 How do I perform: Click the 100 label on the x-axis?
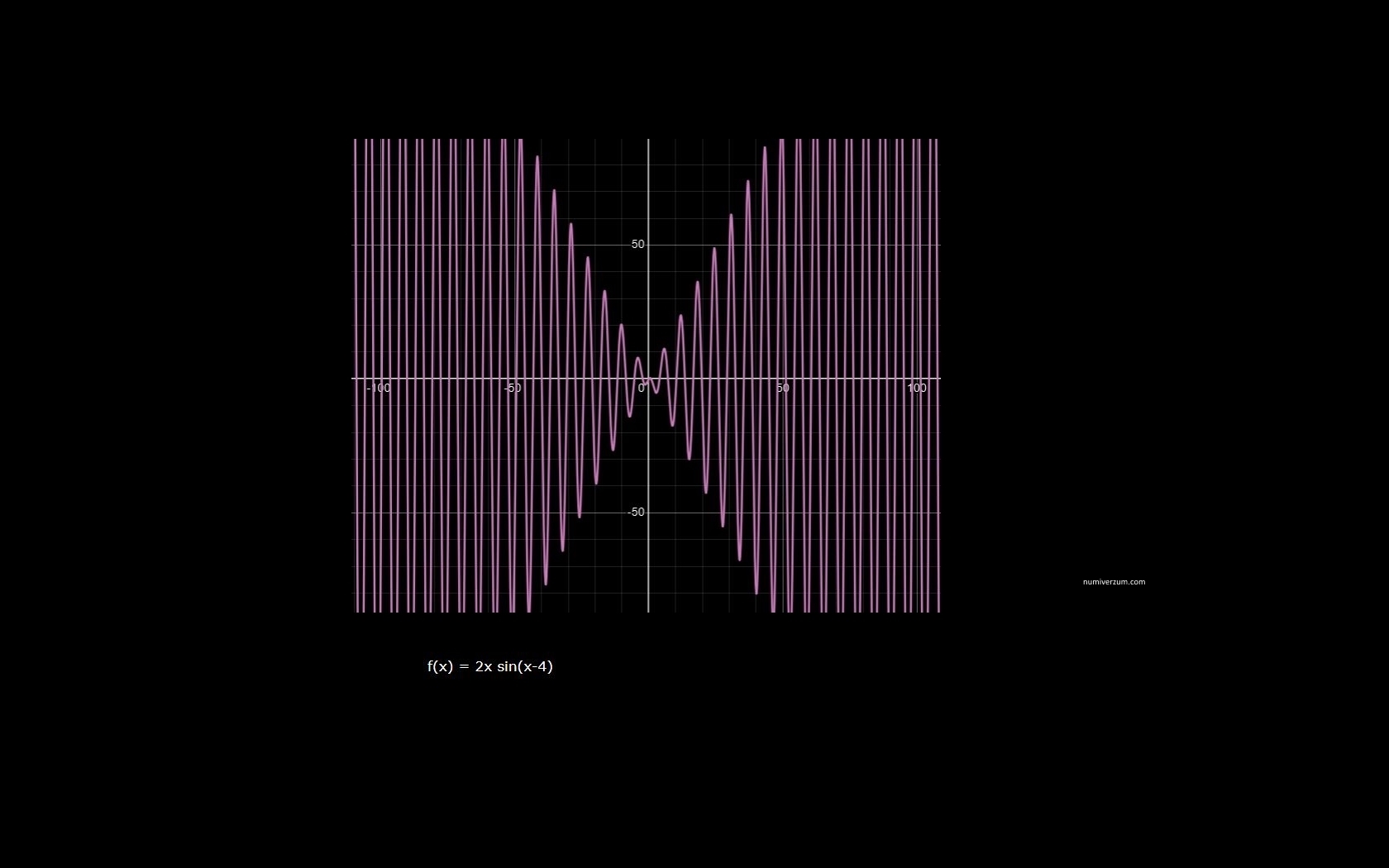[916, 388]
